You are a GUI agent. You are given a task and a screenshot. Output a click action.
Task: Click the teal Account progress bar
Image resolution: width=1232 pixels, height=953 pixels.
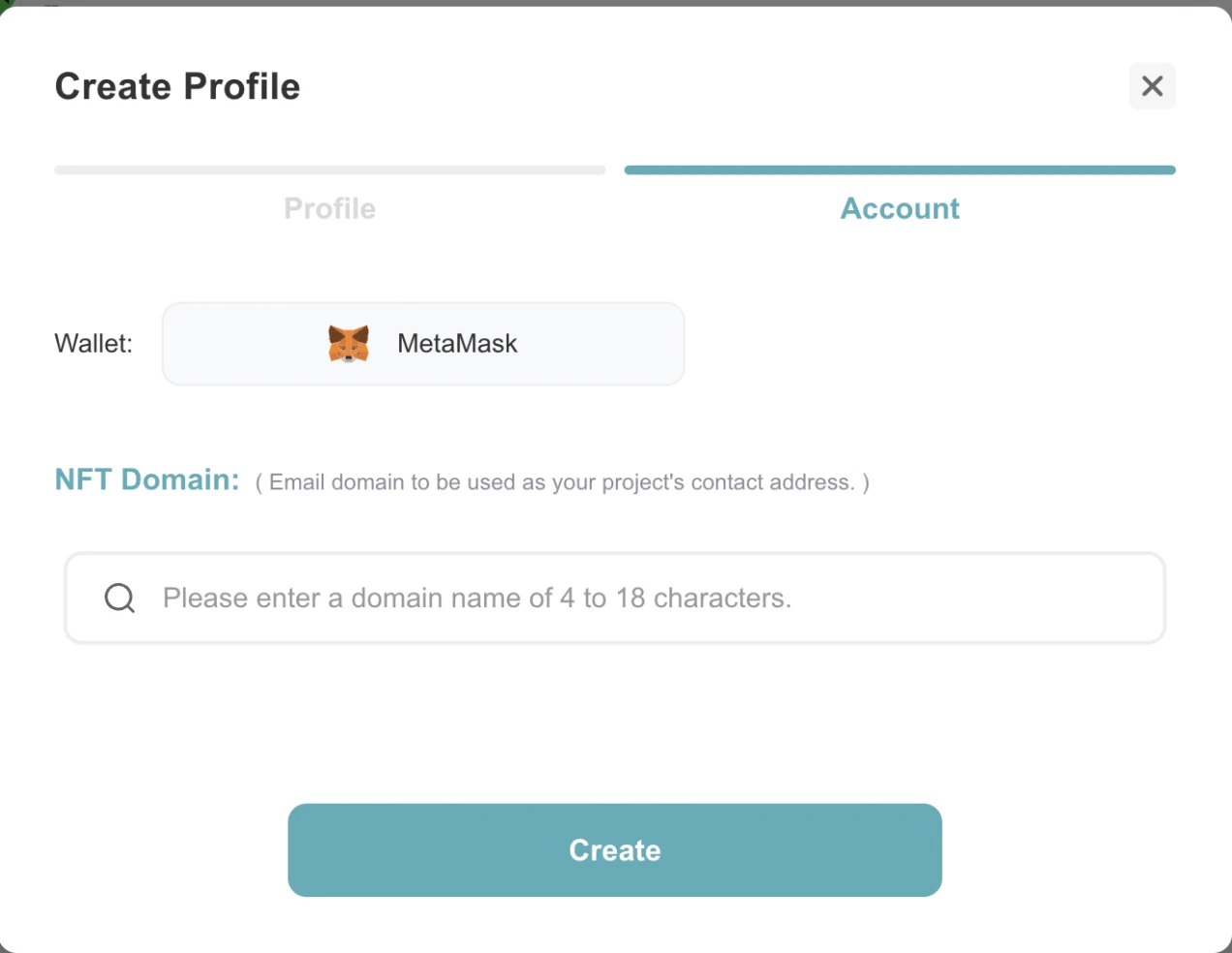click(900, 170)
